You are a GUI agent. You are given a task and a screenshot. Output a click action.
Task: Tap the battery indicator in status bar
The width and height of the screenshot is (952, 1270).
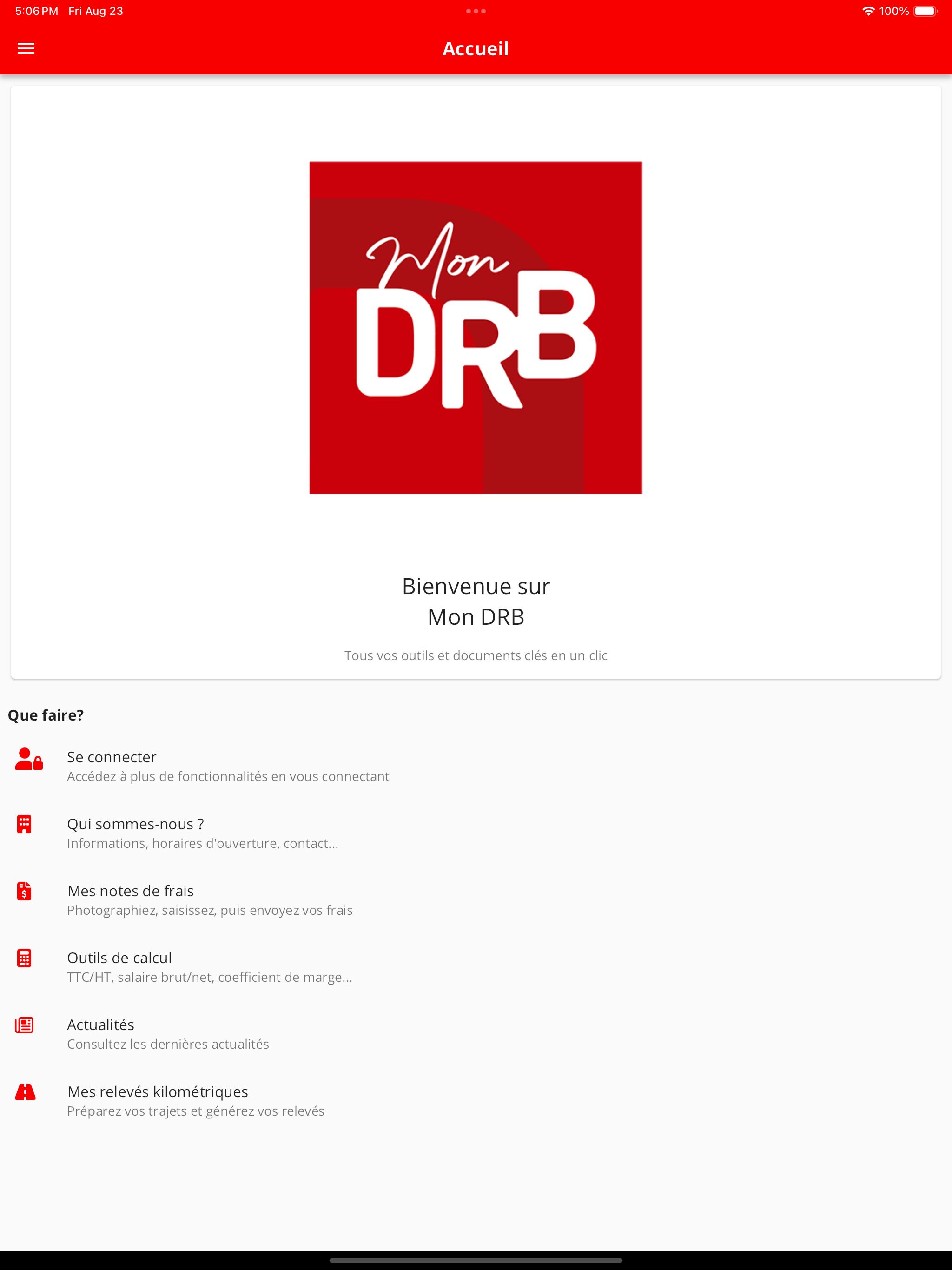(925, 11)
